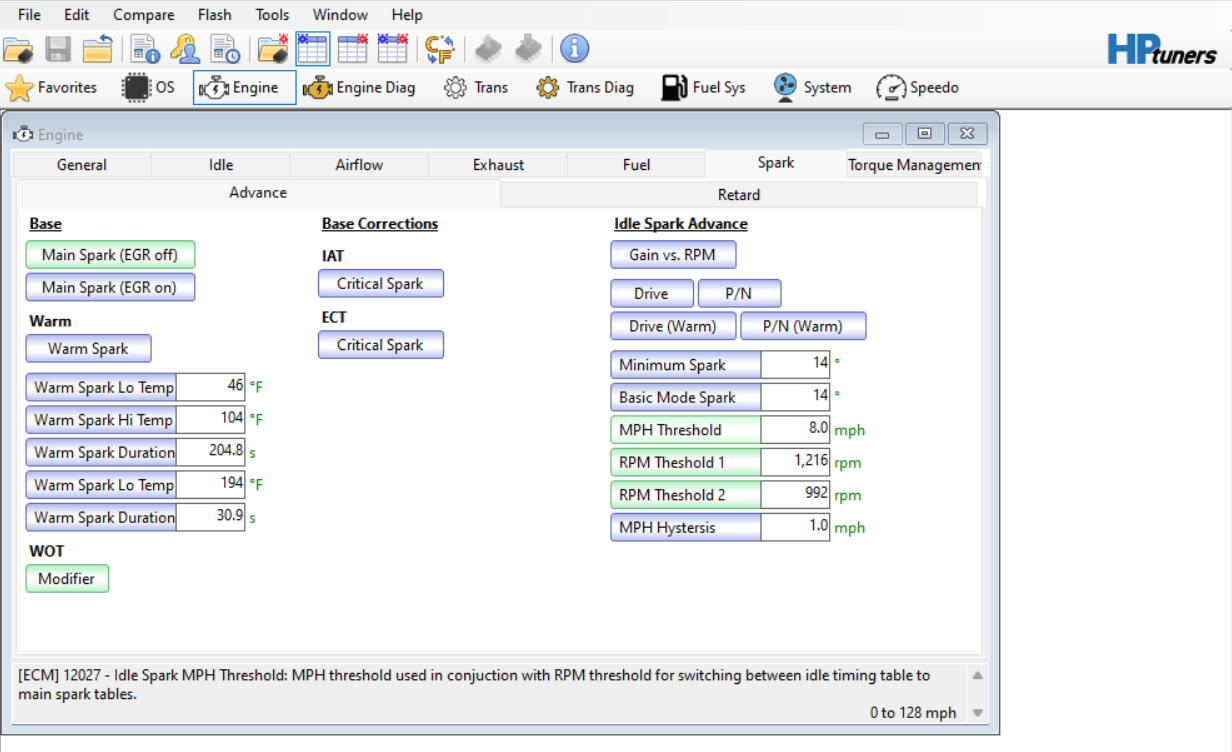Image resolution: width=1232 pixels, height=752 pixels.
Task: Open the Main Spark (EGR off) table
Action: [110, 255]
